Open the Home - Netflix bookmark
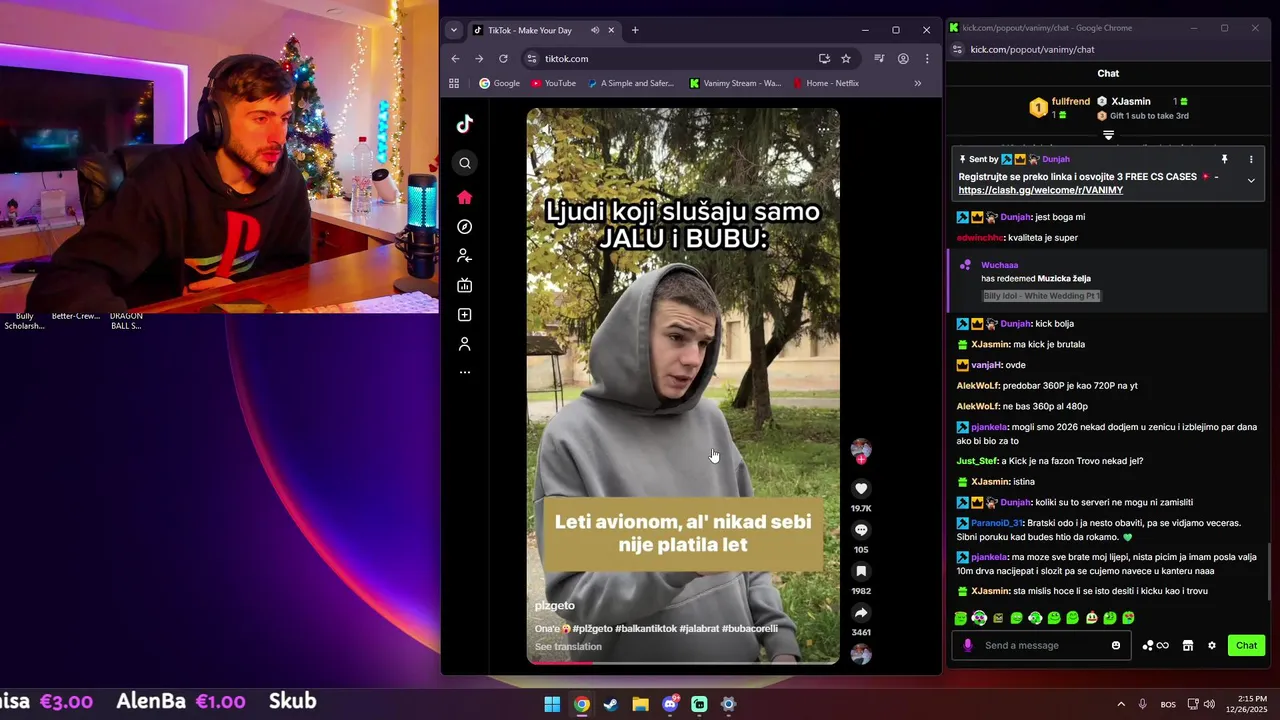 pyautogui.click(x=825, y=83)
